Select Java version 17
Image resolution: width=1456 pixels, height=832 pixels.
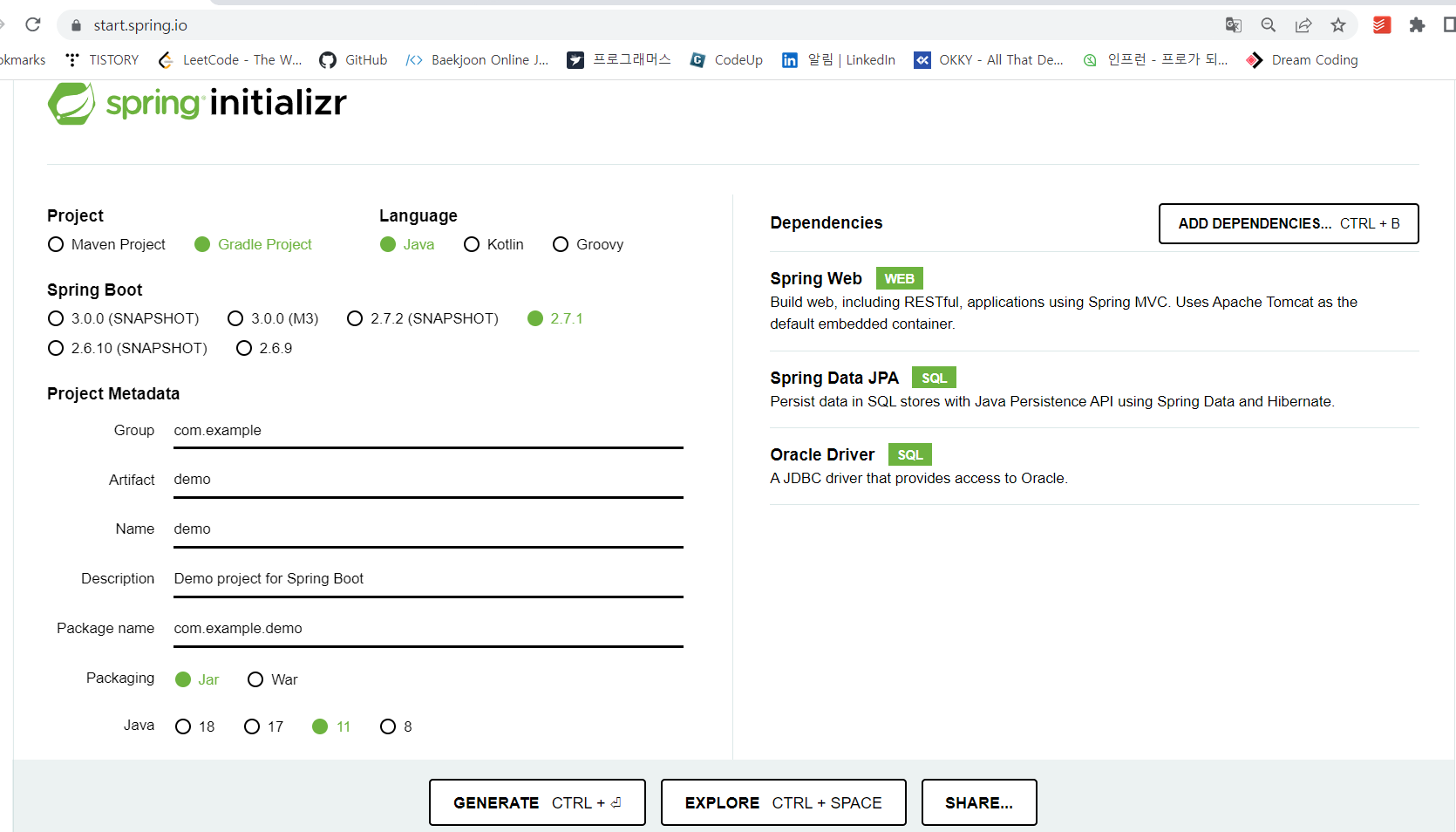pyautogui.click(x=264, y=726)
